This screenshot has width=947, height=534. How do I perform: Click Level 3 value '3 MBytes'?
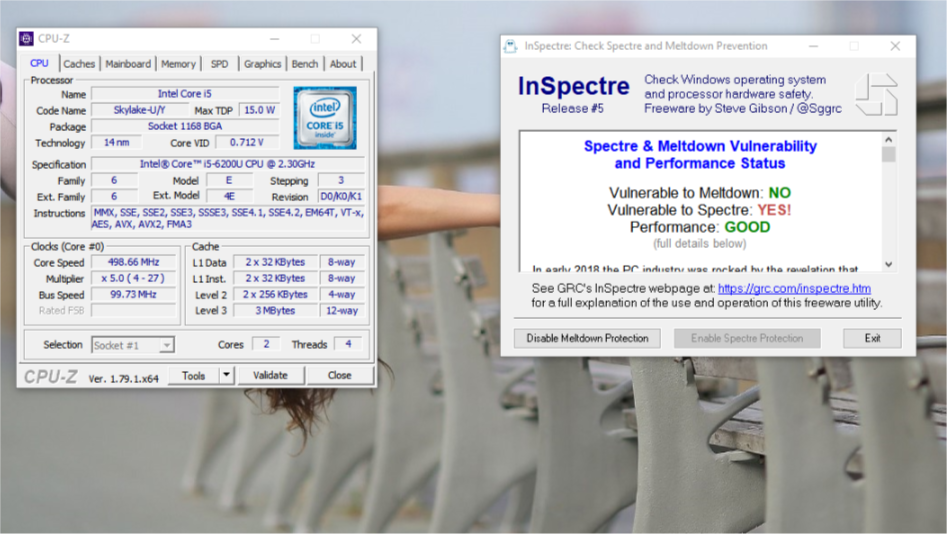pyautogui.click(x=275, y=310)
